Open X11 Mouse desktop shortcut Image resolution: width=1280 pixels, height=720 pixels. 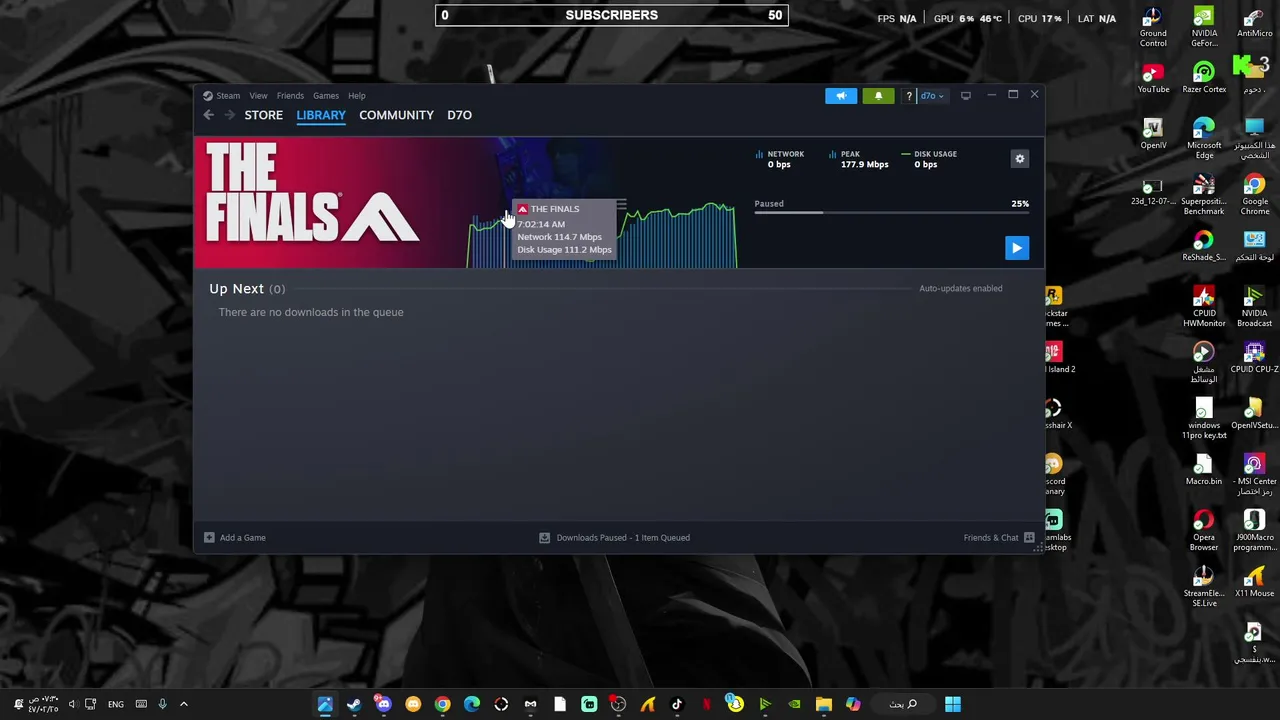point(1254,583)
